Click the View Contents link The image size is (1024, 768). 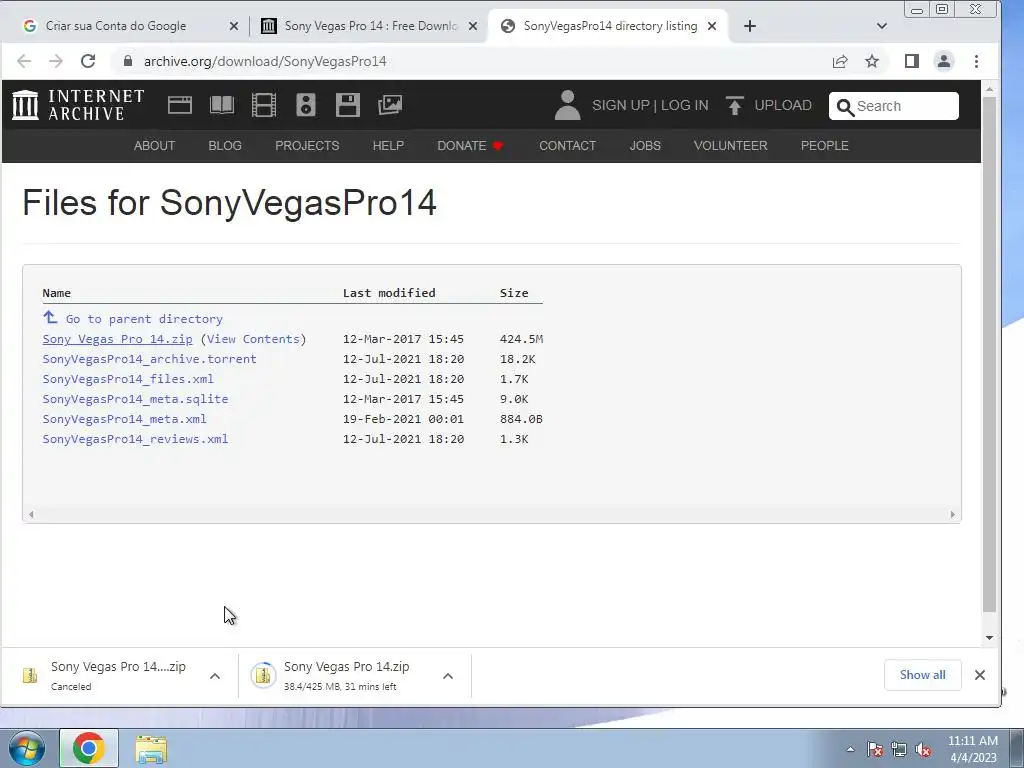click(x=253, y=339)
